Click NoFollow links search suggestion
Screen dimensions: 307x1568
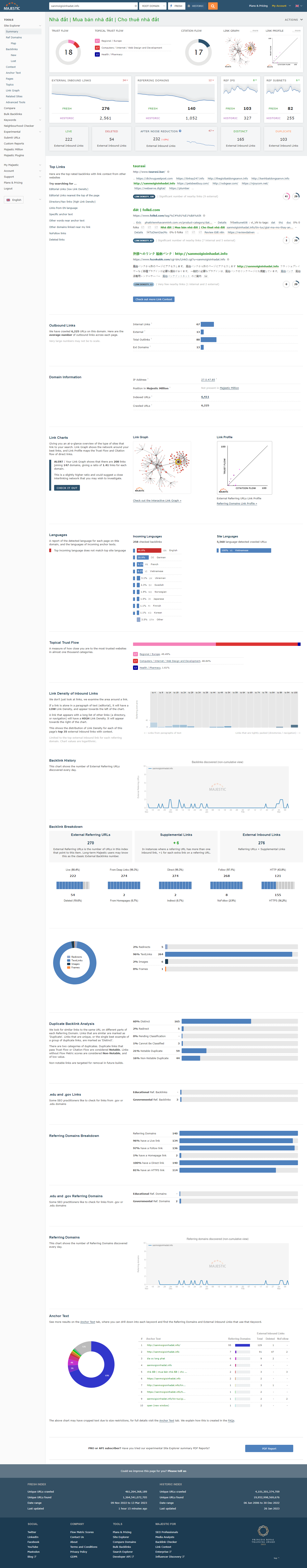[x=58, y=233]
